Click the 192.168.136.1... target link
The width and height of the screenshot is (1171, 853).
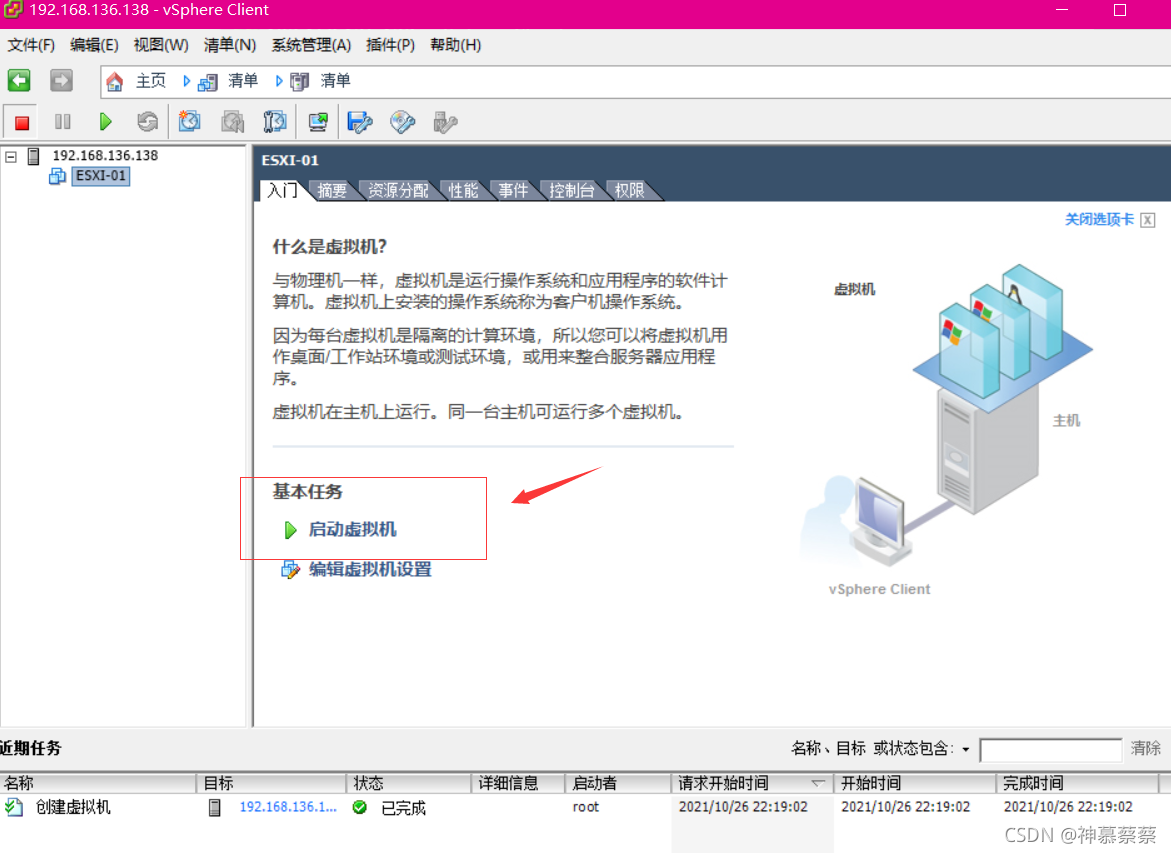point(288,807)
